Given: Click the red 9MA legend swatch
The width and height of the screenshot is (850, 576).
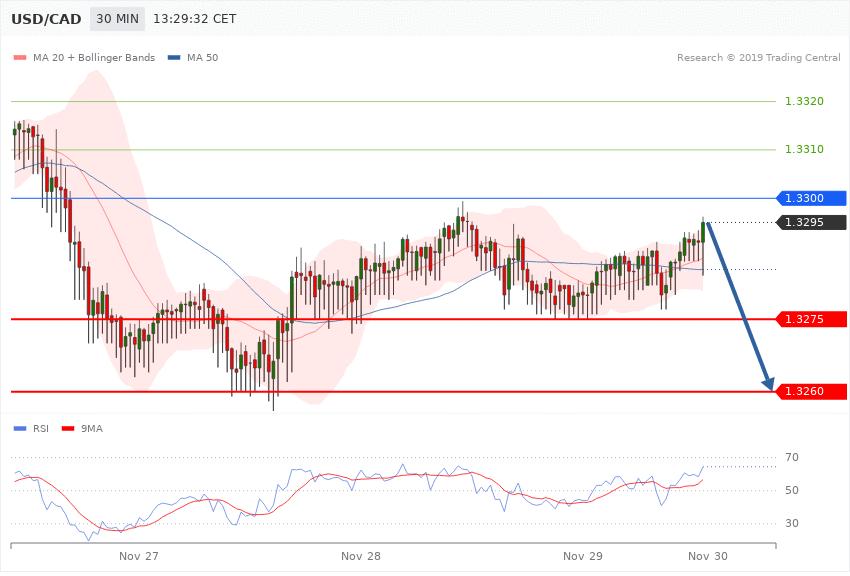Looking at the screenshot, I should [68, 429].
